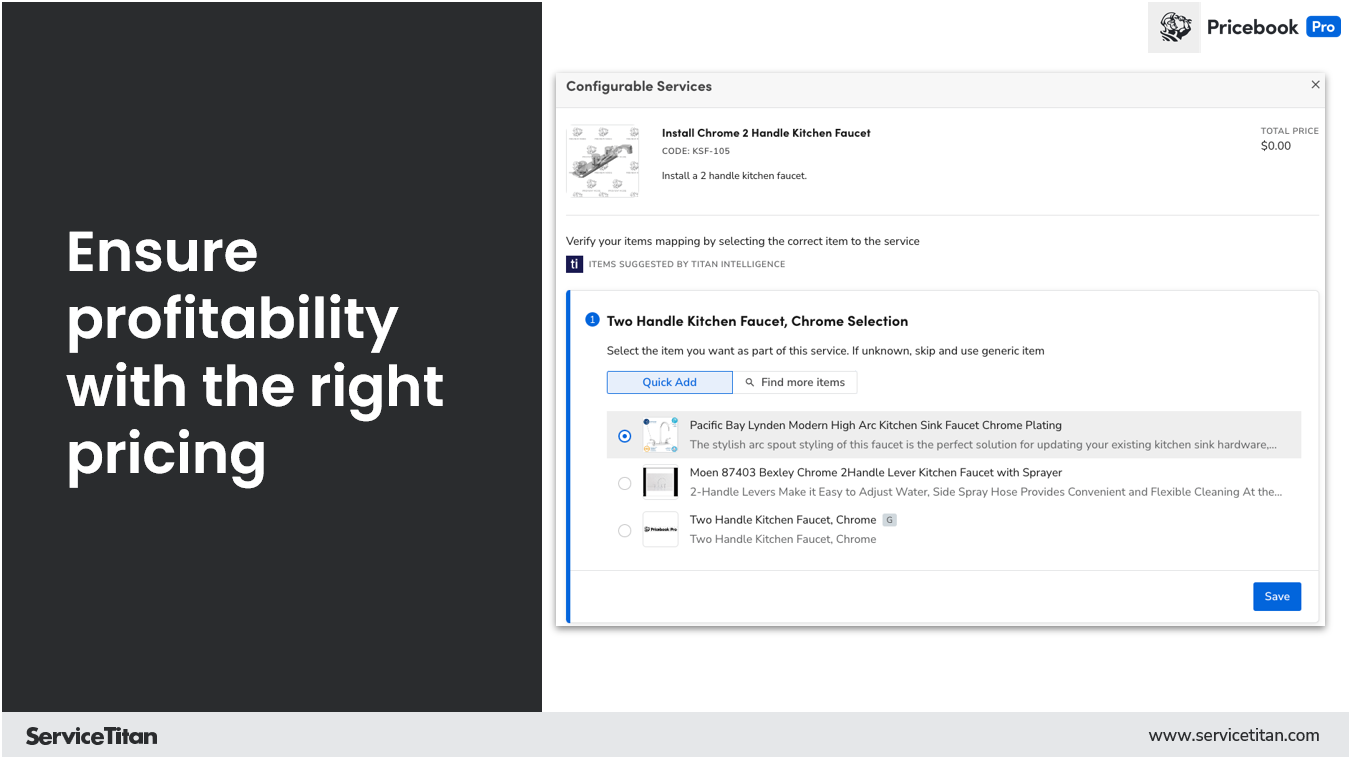This screenshot has height=759, width=1351.
Task: Open the Find more items tab
Action: click(795, 382)
